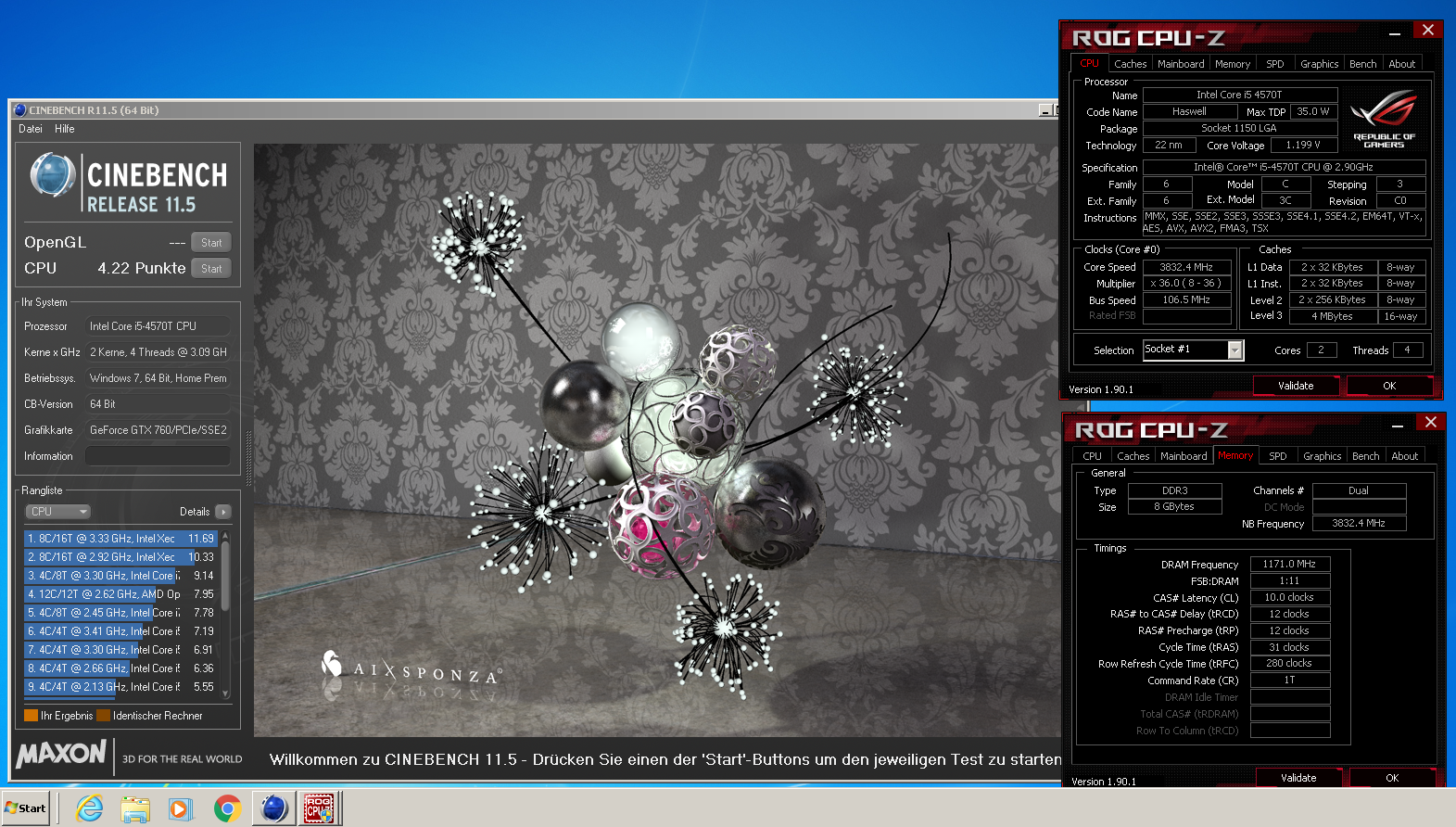
Task: Click OK in upper CPU-Z window
Action: click(x=1389, y=386)
